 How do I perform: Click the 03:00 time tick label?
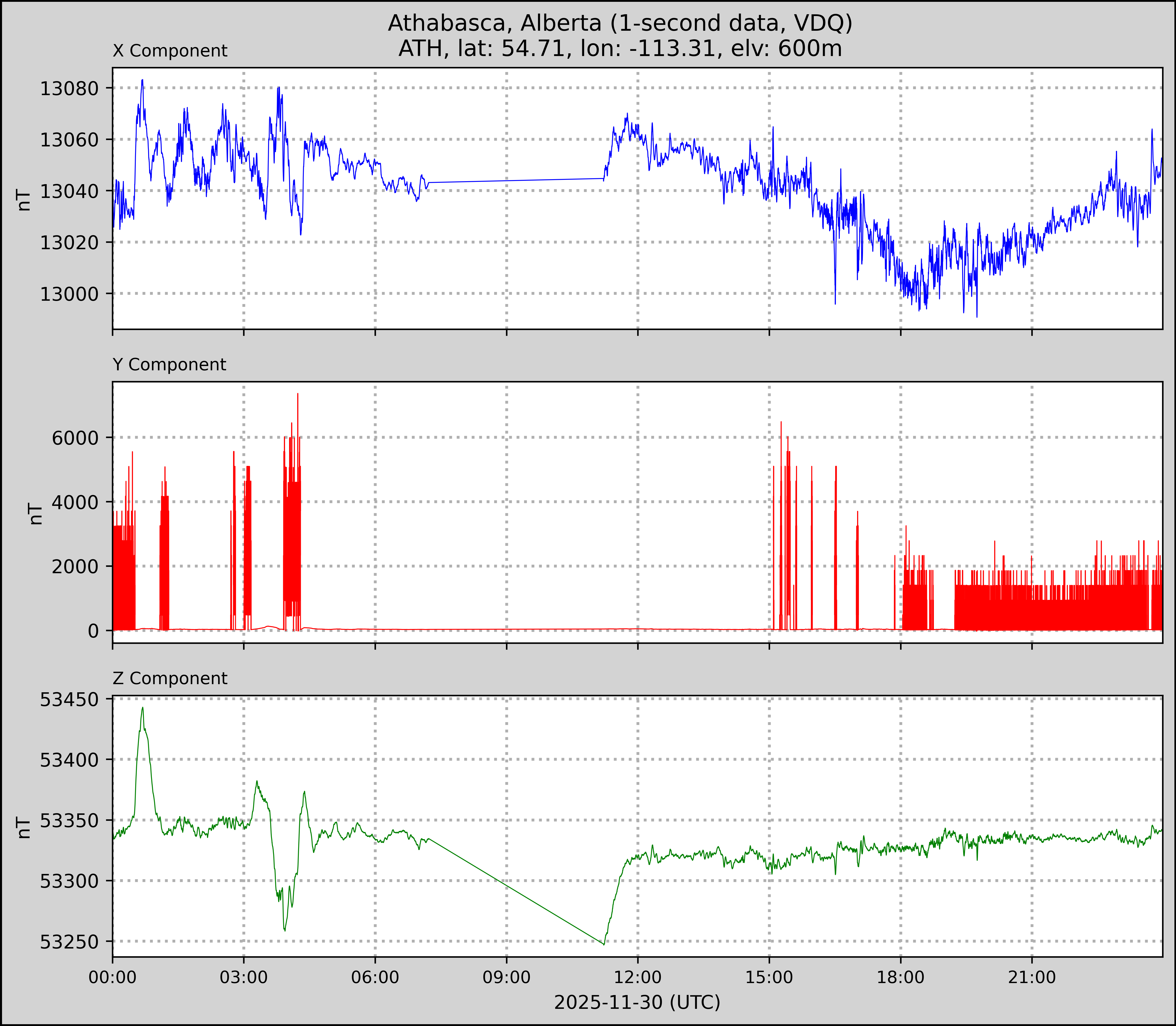(244, 977)
